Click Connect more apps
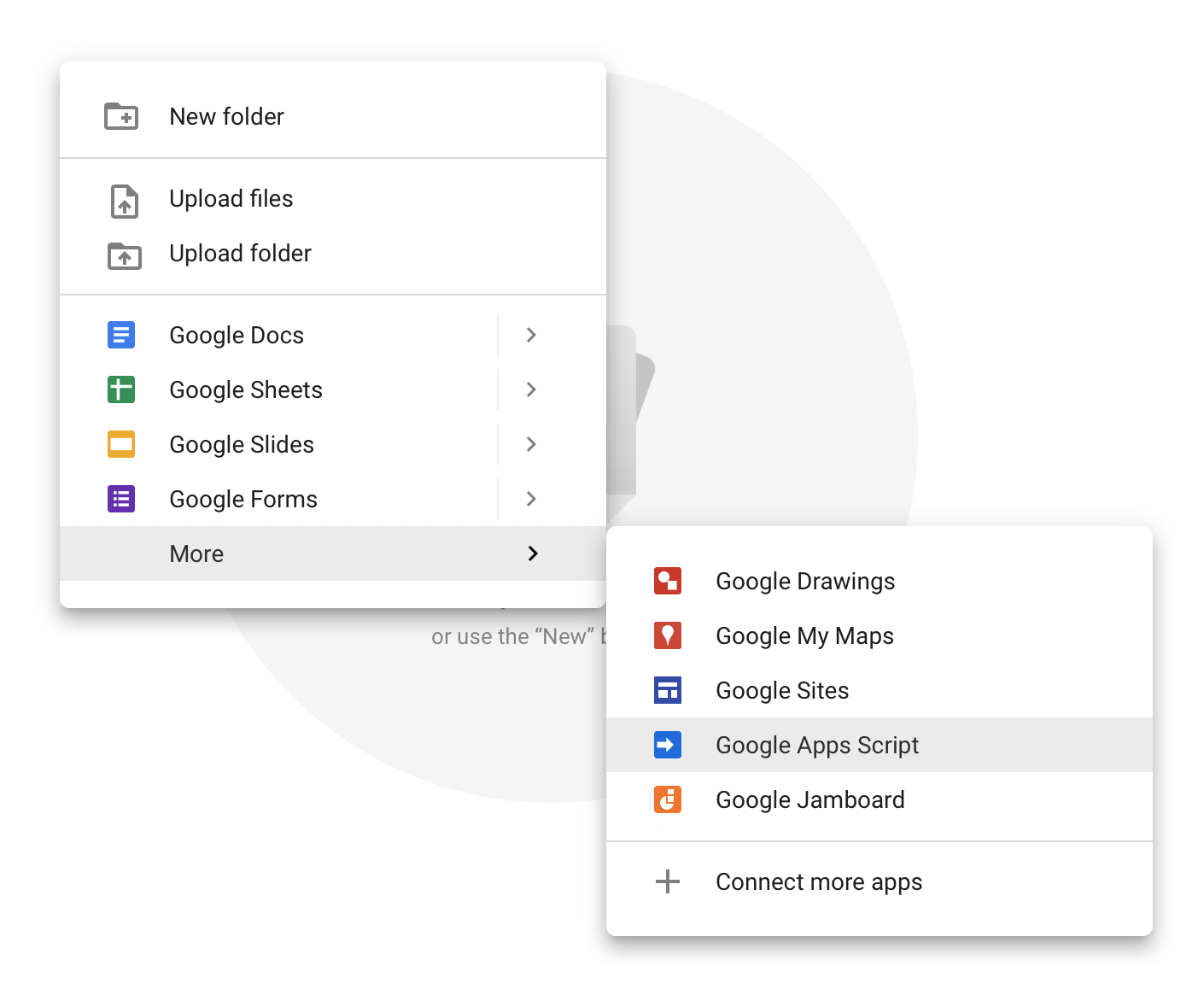Viewport: 1204px width, 1001px height. pyautogui.click(x=880, y=881)
